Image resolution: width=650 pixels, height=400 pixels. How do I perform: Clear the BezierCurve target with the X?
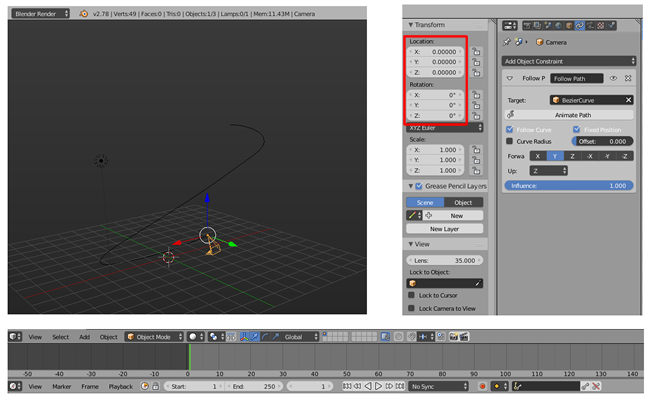pos(628,100)
